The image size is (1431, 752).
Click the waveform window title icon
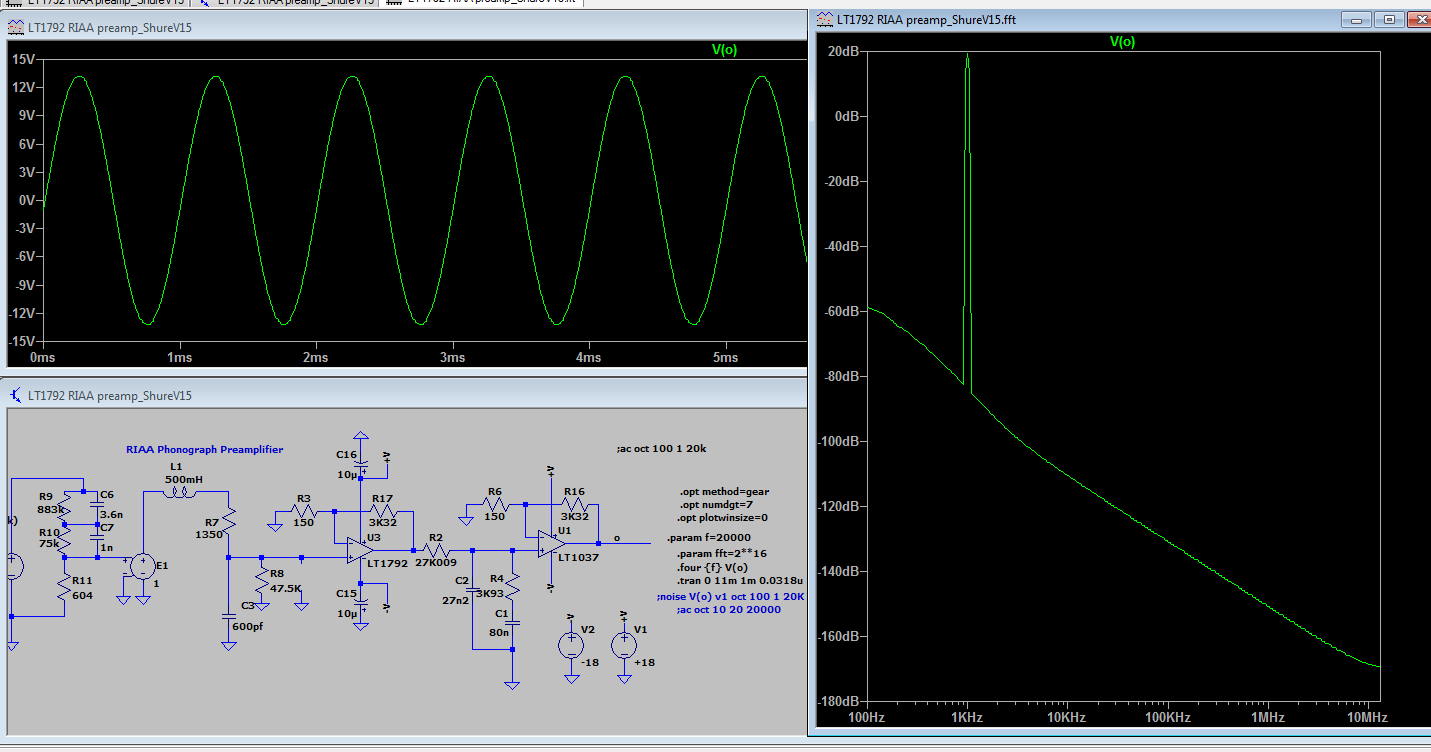coord(17,27)
